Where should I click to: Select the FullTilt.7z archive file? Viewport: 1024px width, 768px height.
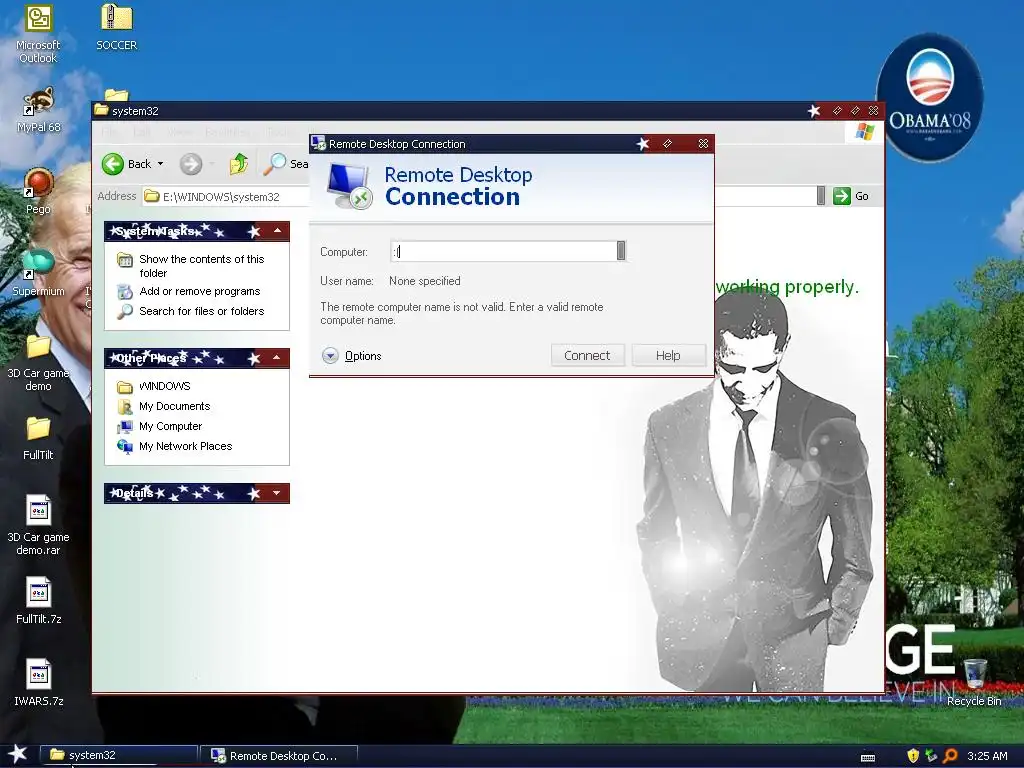[x=38, y=601]
